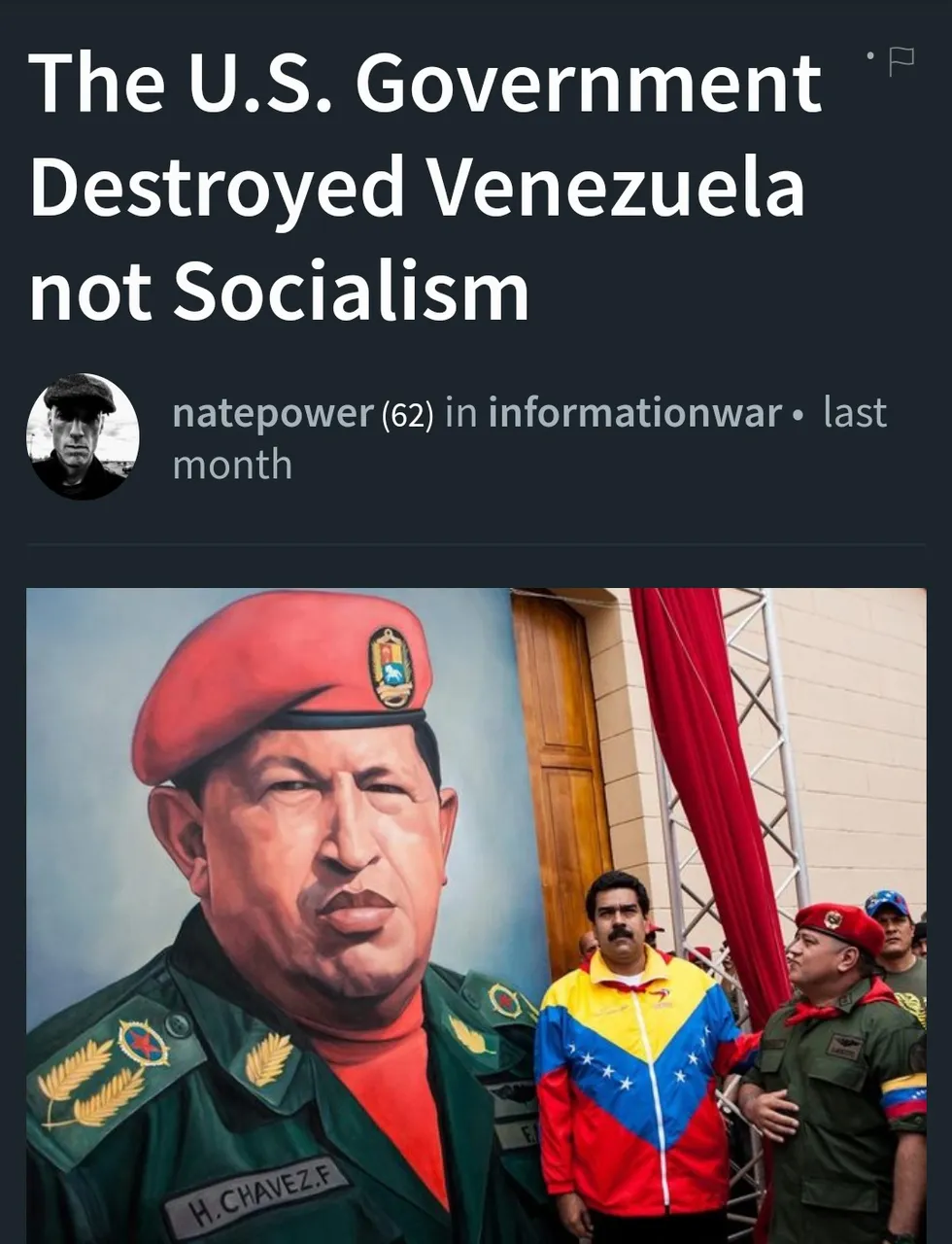The height and width of the screenshot is (1244, 952).
Task: Open the article's main header image
Action: click(476, 916)
